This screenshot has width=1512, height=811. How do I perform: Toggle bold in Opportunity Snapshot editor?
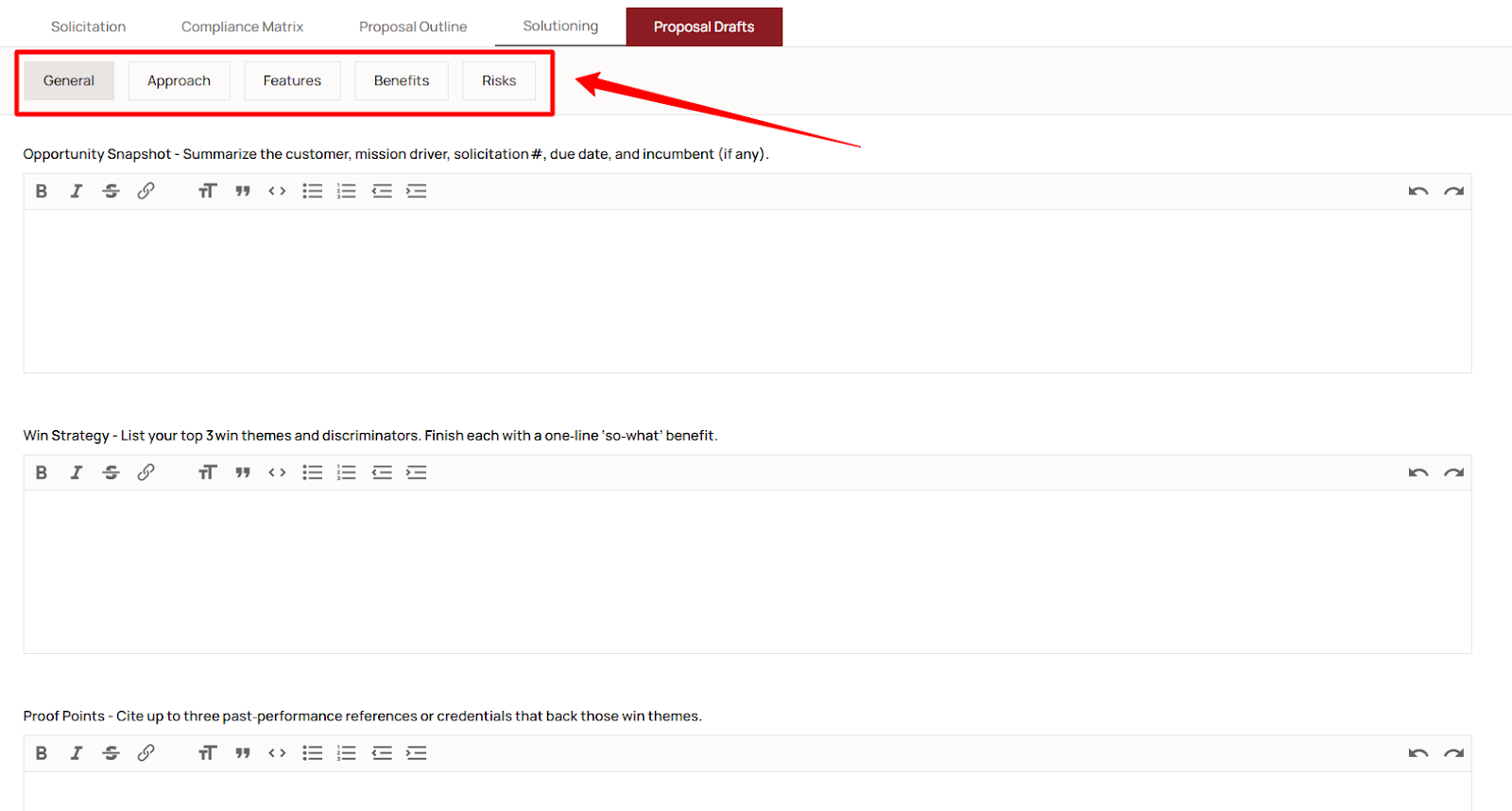[x=42, y=191]
